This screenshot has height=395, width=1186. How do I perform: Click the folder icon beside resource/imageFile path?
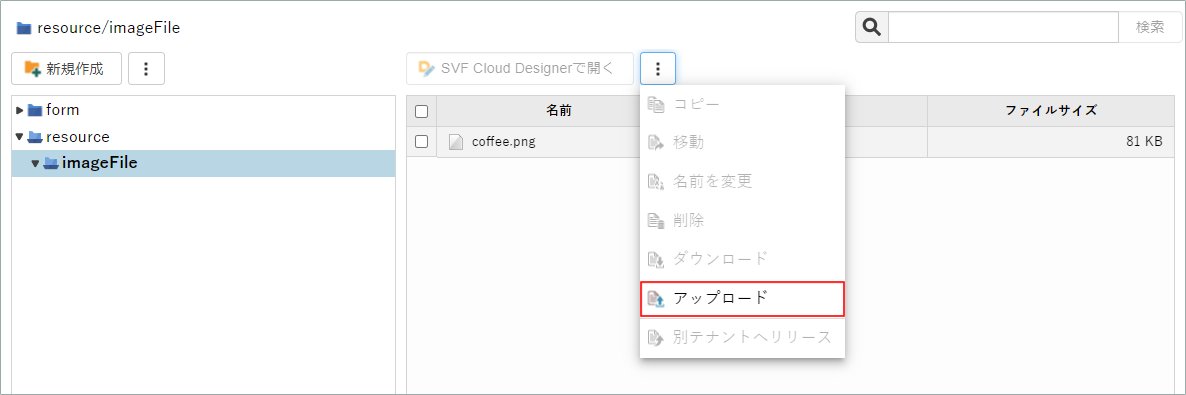[23, 29]
